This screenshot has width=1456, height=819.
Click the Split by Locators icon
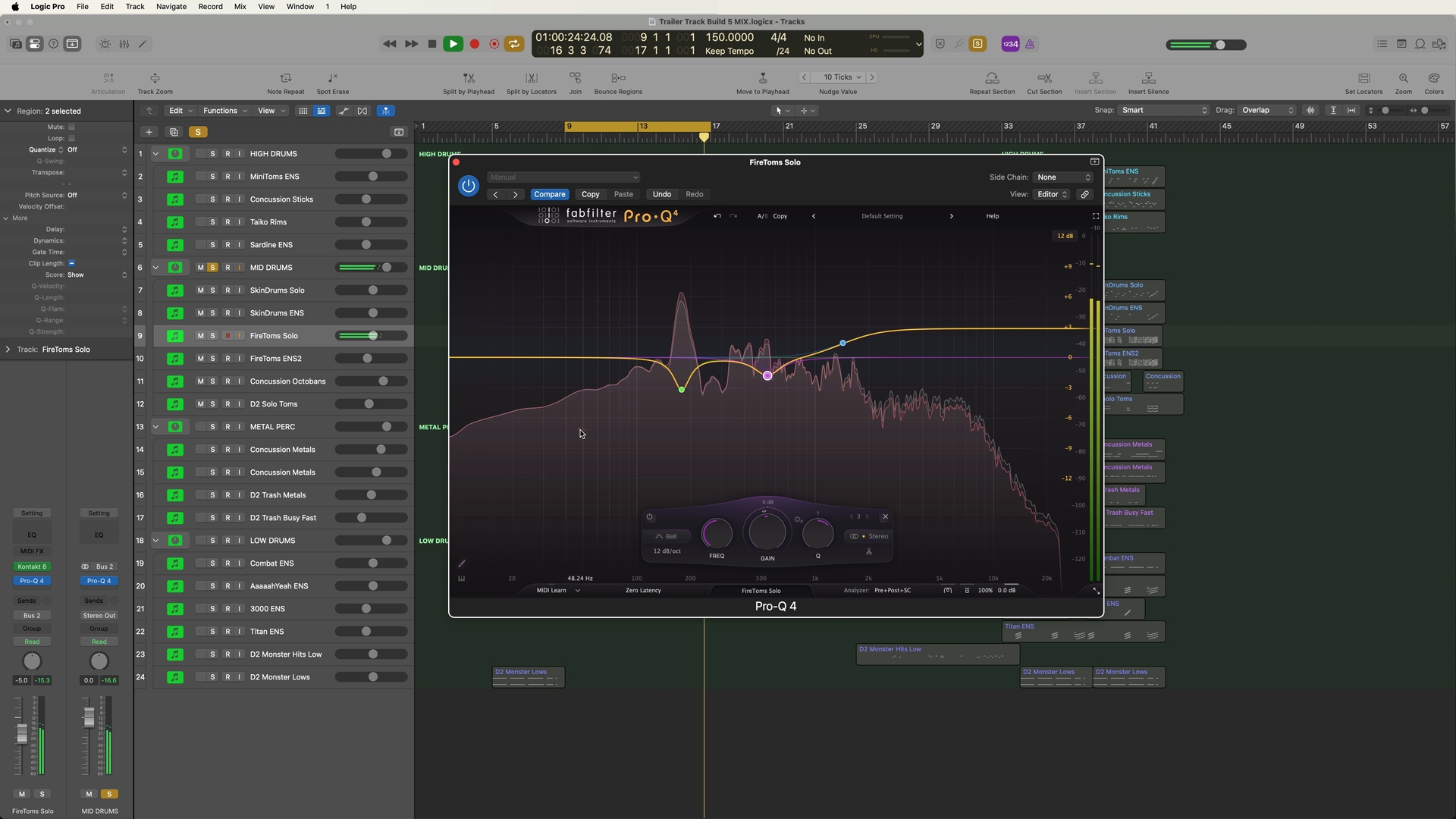pos(532,78)
